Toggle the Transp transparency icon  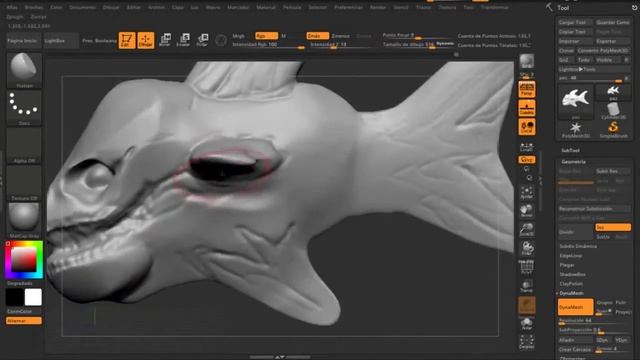pyautogui.click(x=527, y=286)
